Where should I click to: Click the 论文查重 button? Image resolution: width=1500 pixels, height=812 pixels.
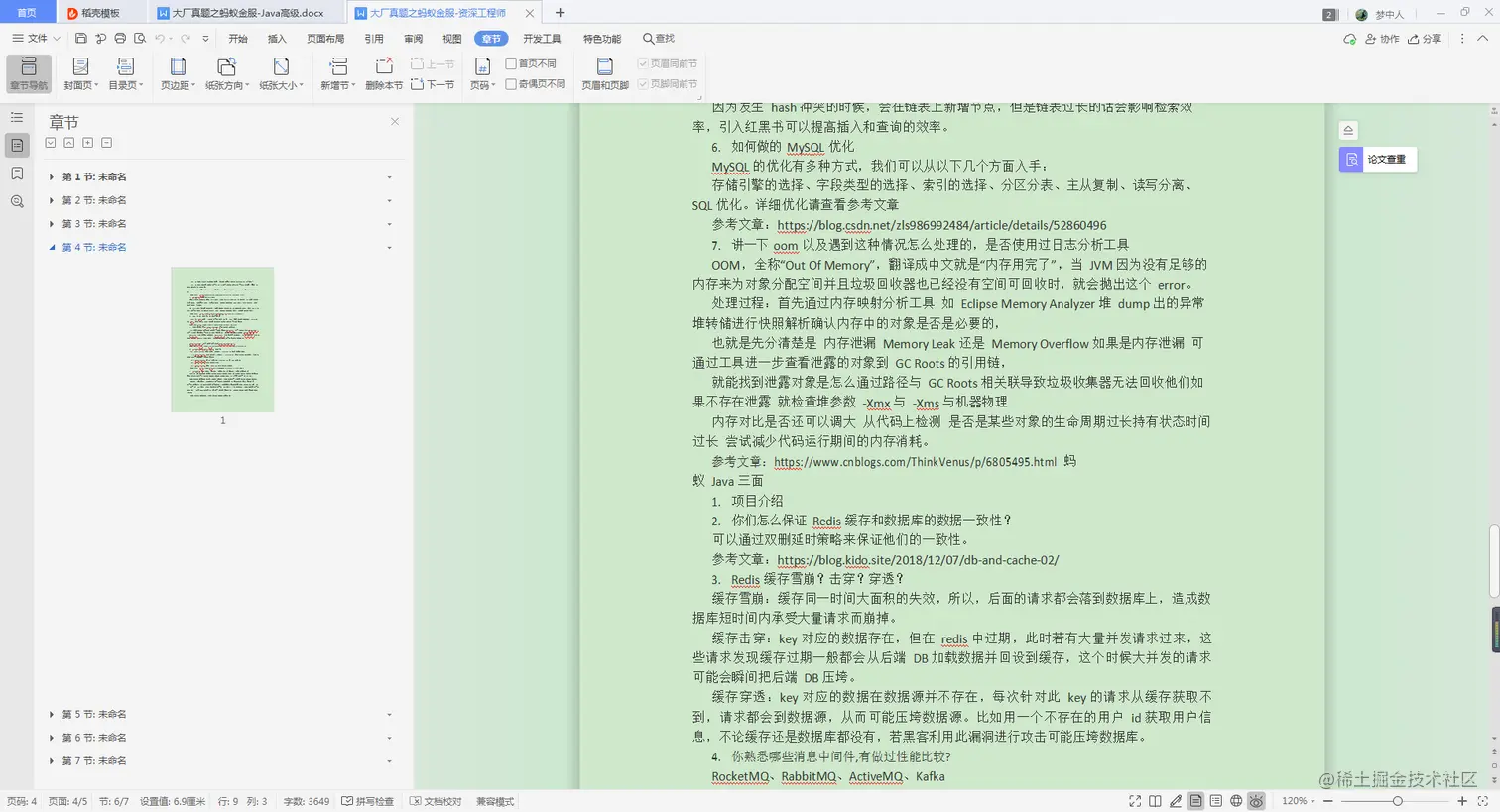coord(1377,159)
